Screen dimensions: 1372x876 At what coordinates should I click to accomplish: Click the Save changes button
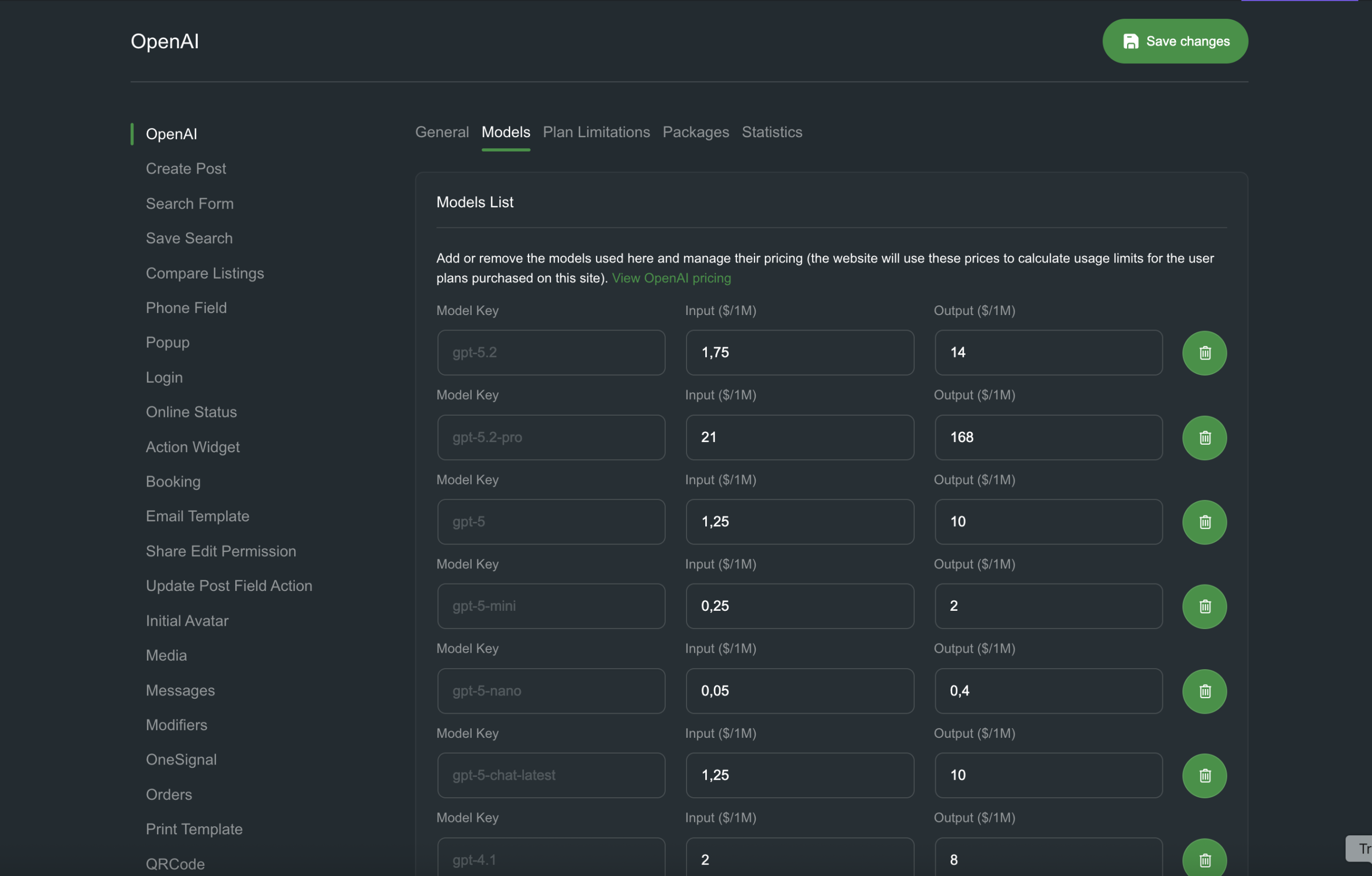(x=1175, y=41)
